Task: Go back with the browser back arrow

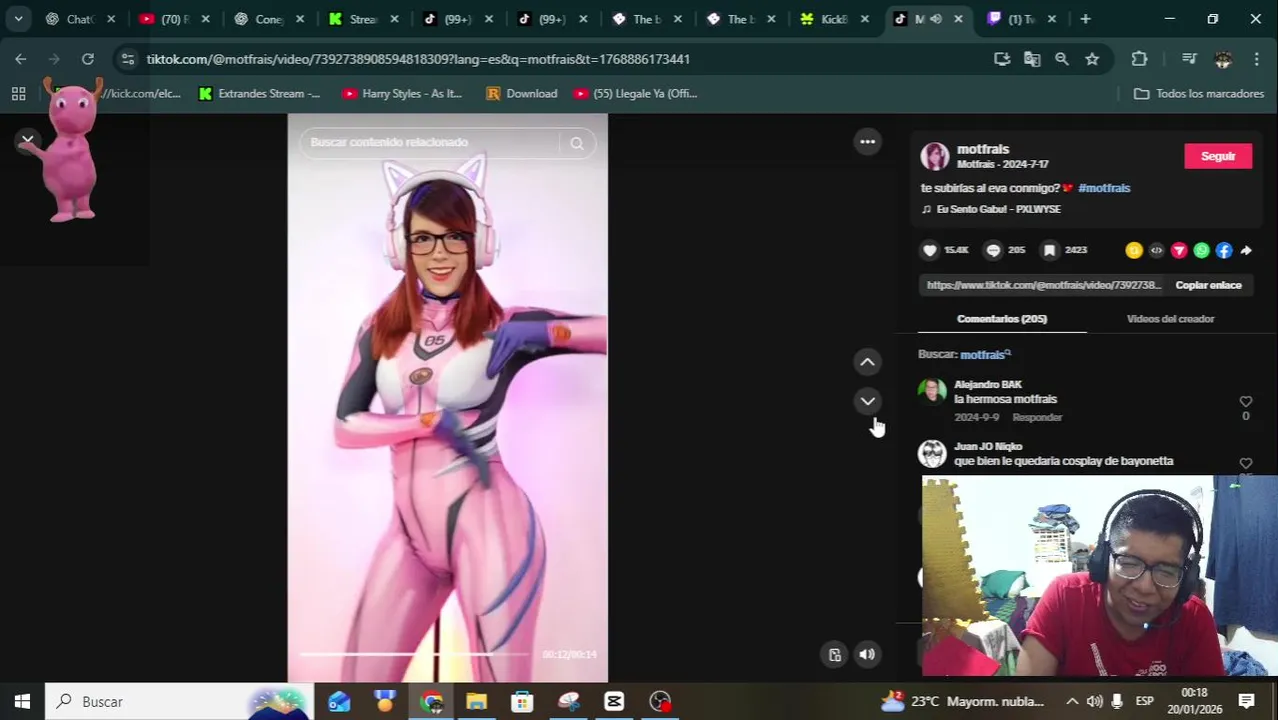Action: (21, 59)
